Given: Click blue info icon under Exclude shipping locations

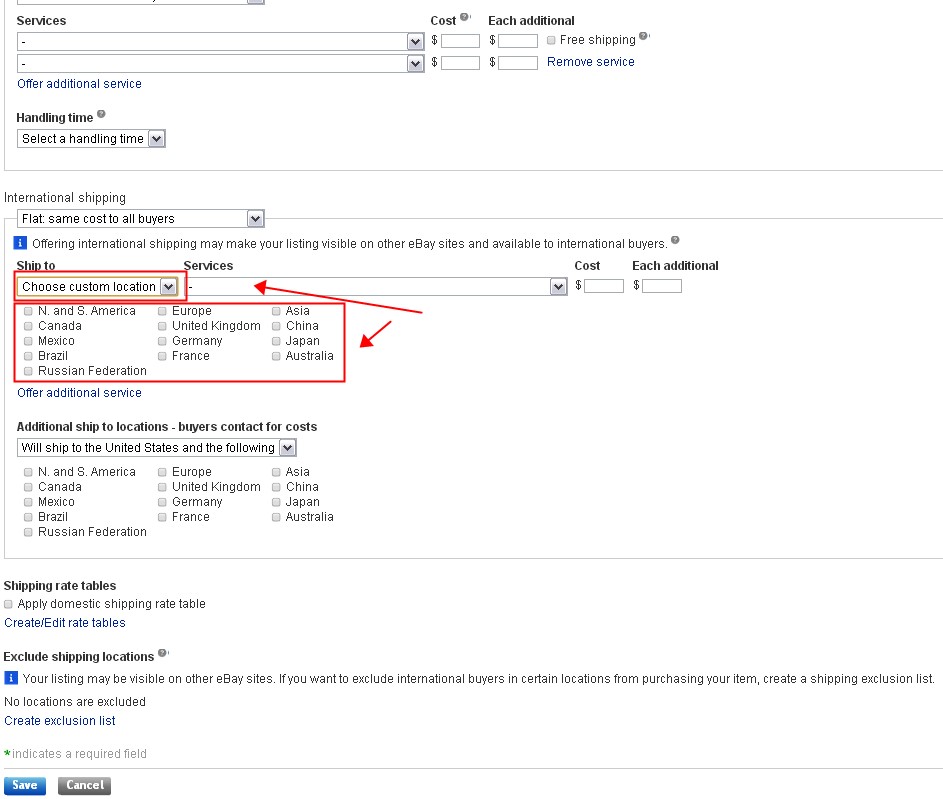Looking at the screenshot, I should [11, 678].
